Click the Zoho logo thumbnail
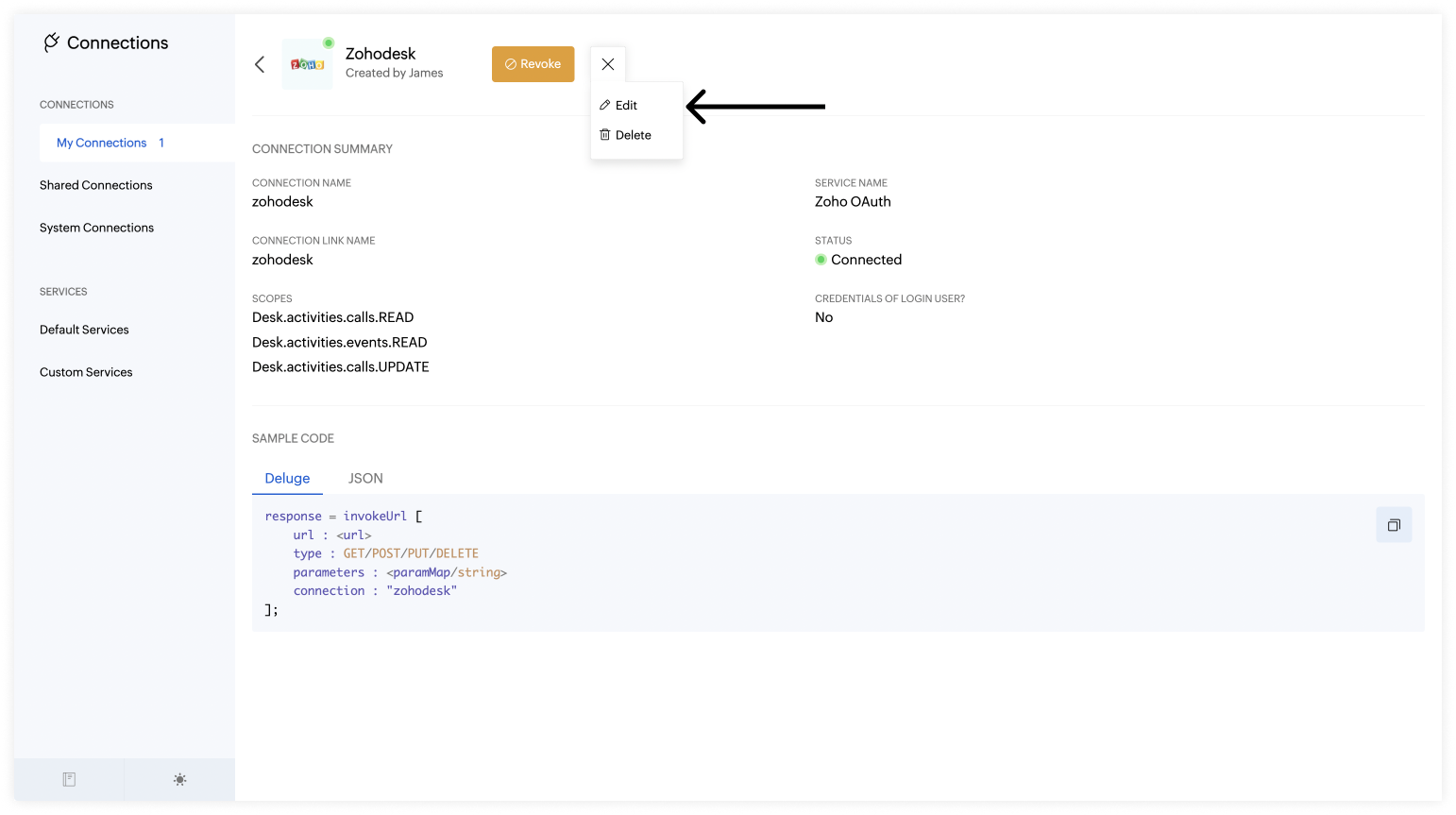Image resolution: width=1456 pixels, height=815 pixels. tap(308, 64)
